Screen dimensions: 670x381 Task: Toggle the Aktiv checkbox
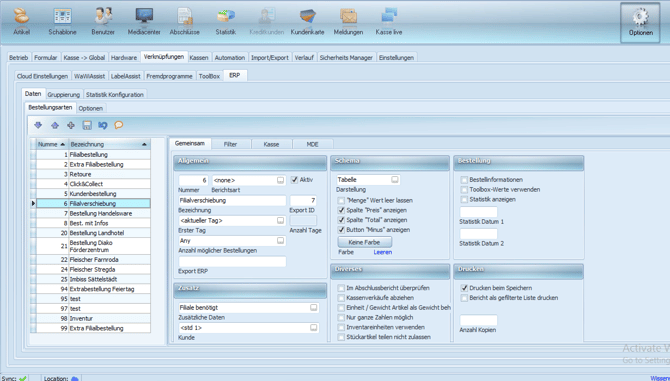(294, 180)
